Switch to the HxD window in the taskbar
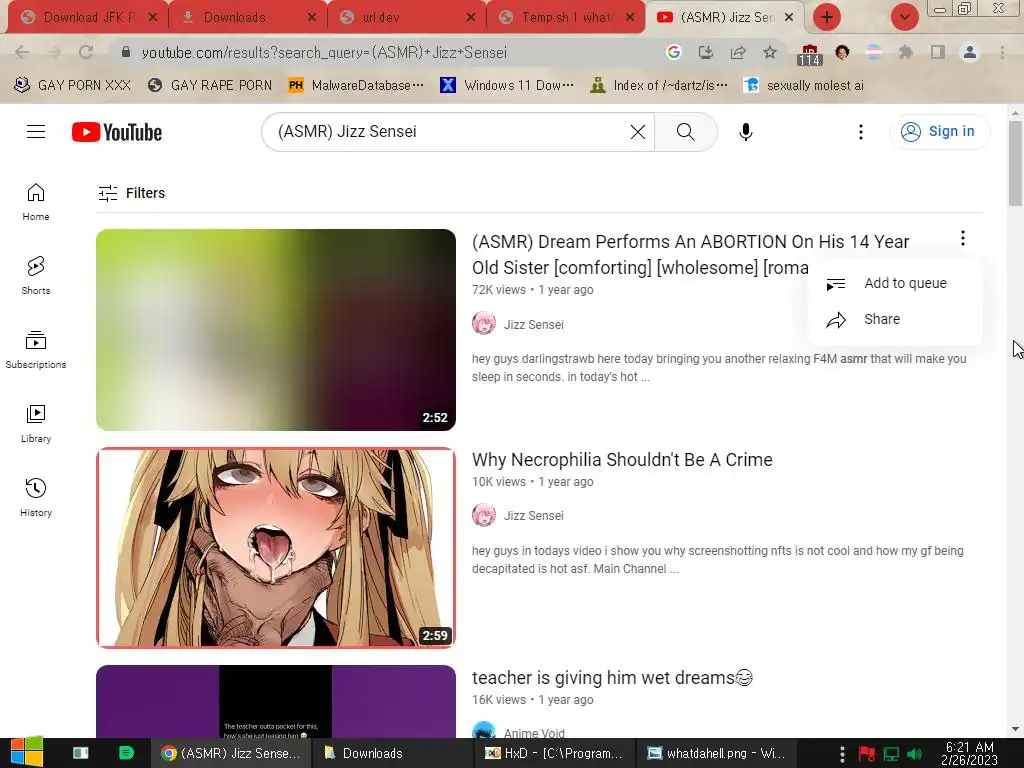Viewport: 1024px width, 768px height. [554, 753]
